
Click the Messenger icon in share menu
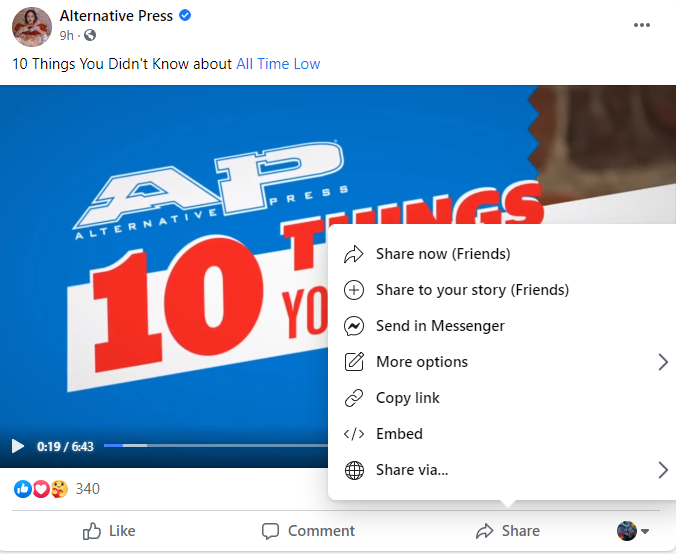coord(354,326)
